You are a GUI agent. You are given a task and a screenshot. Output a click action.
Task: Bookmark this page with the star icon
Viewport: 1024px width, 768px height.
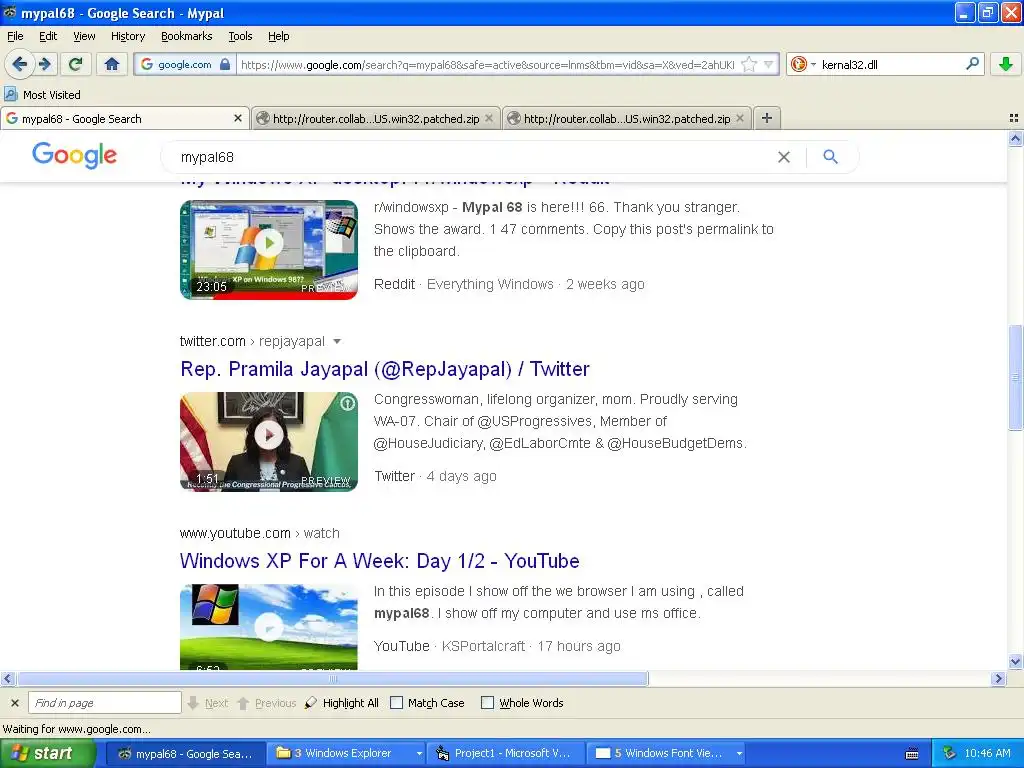coord(749,64)
